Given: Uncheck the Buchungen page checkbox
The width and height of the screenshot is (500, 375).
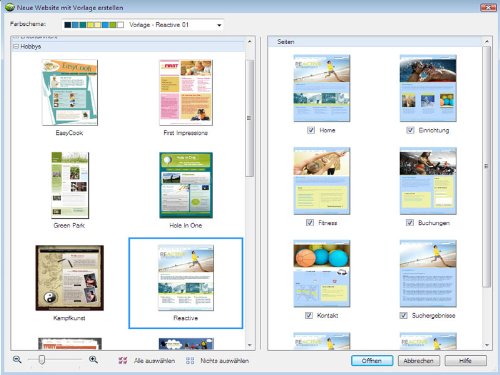Looking at the screenshot, I should point(410,223).
